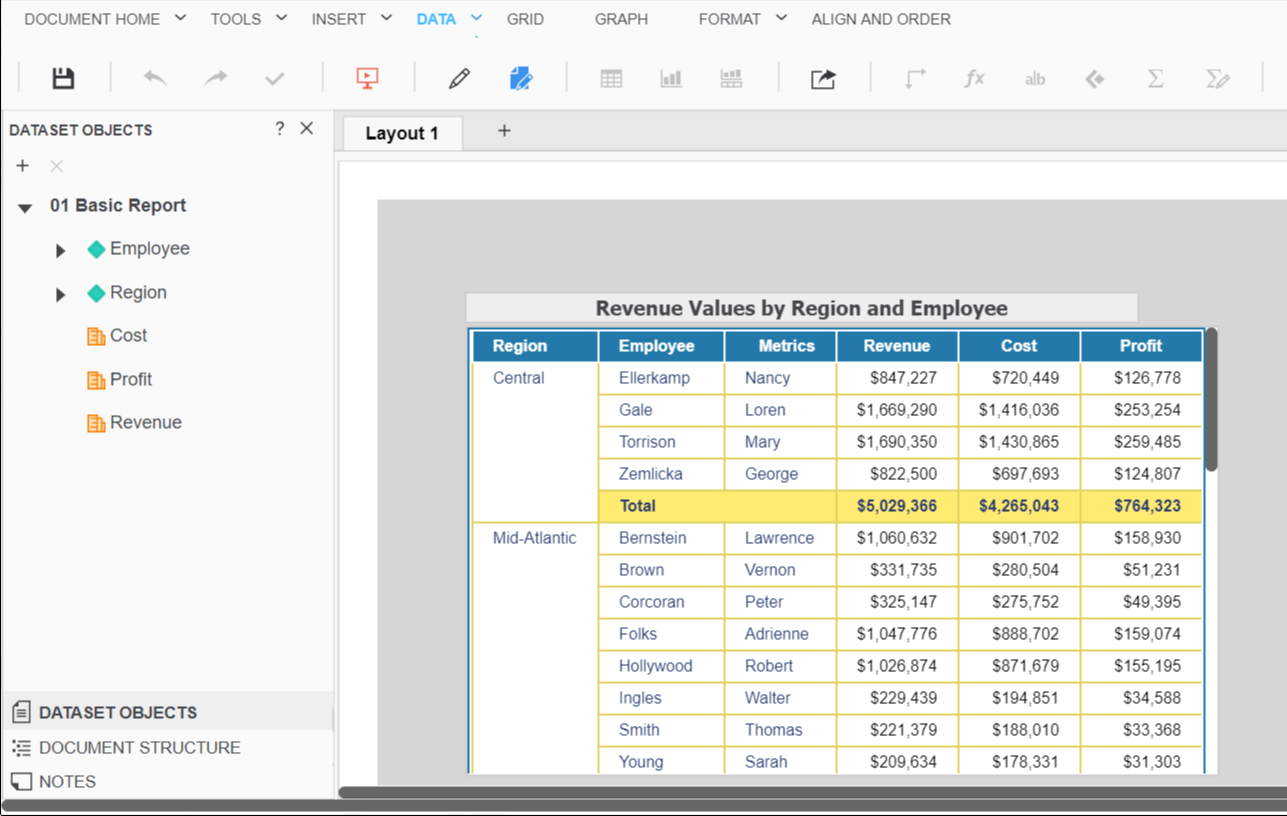Click the Sigma totals icon

(x=1155, y=78)
